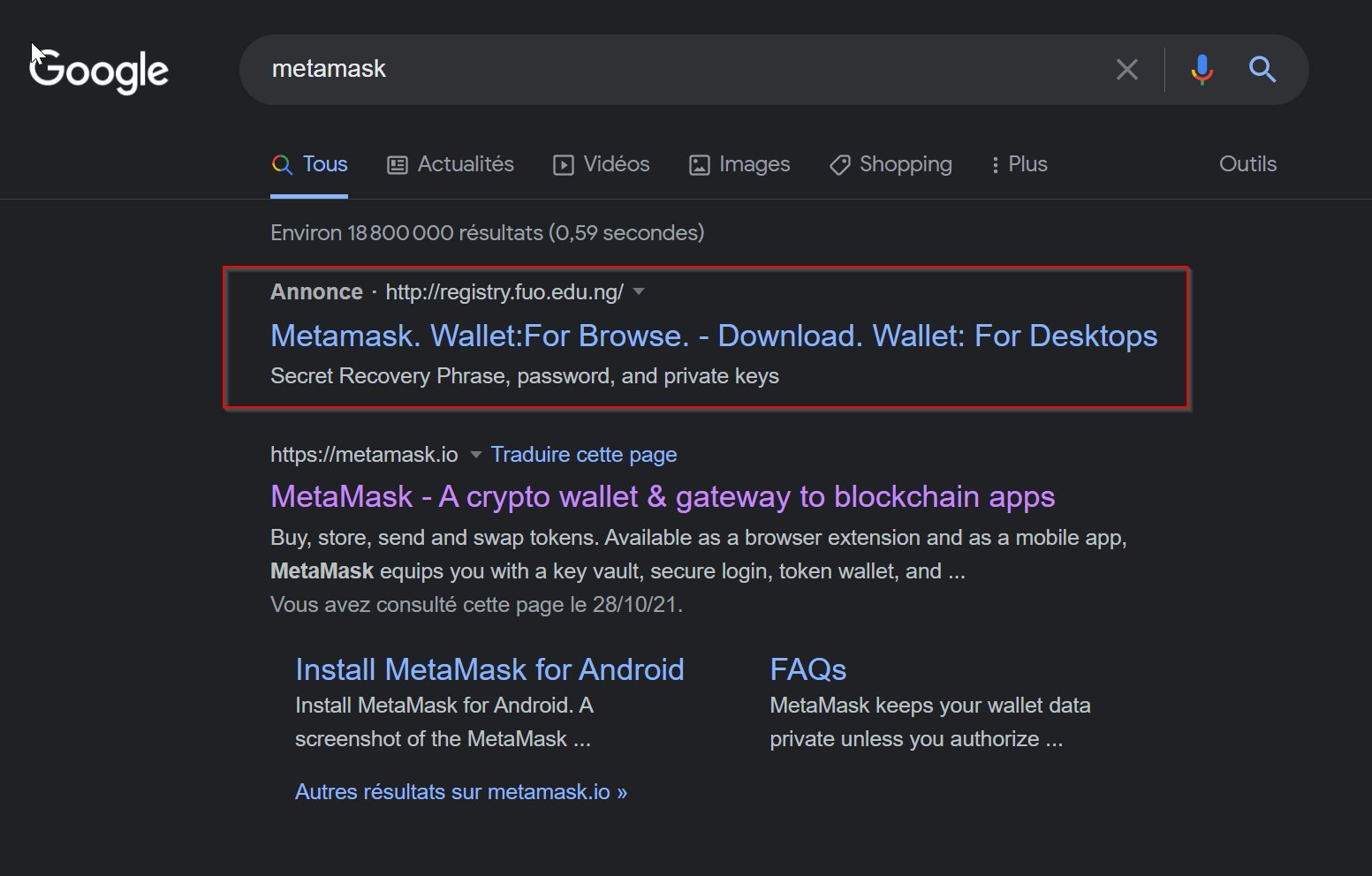Open Outils search tools
This screenshot has height=876, width=1372.
[1247, 164]
